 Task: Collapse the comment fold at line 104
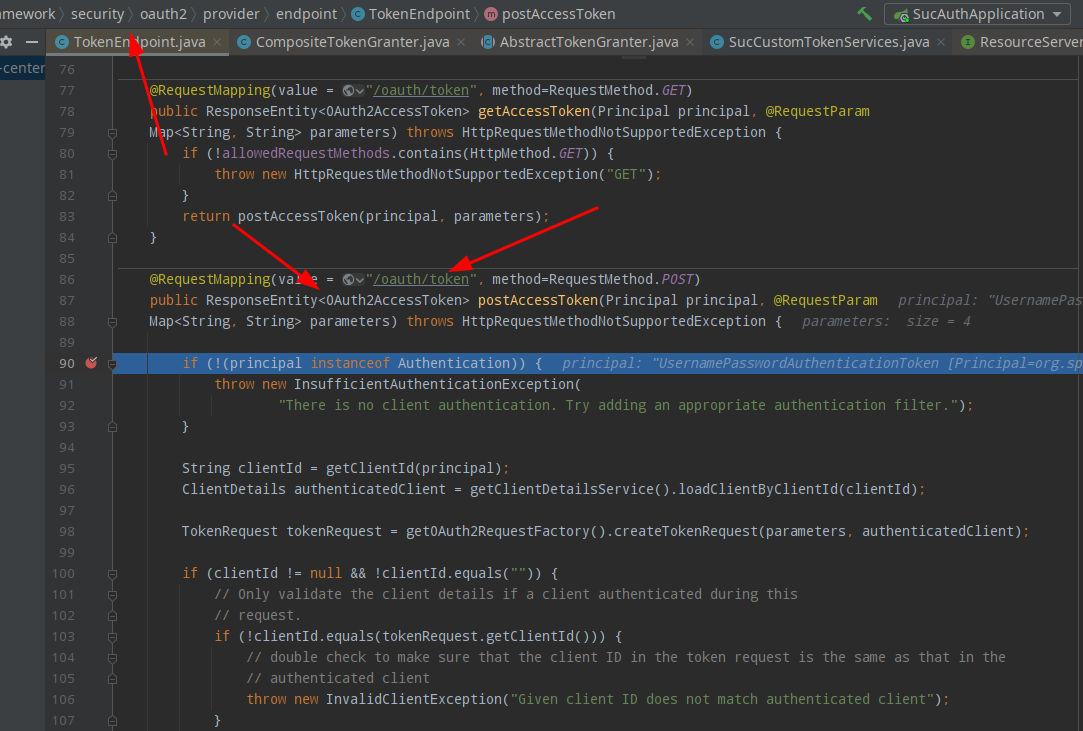(x=112, y=658)
